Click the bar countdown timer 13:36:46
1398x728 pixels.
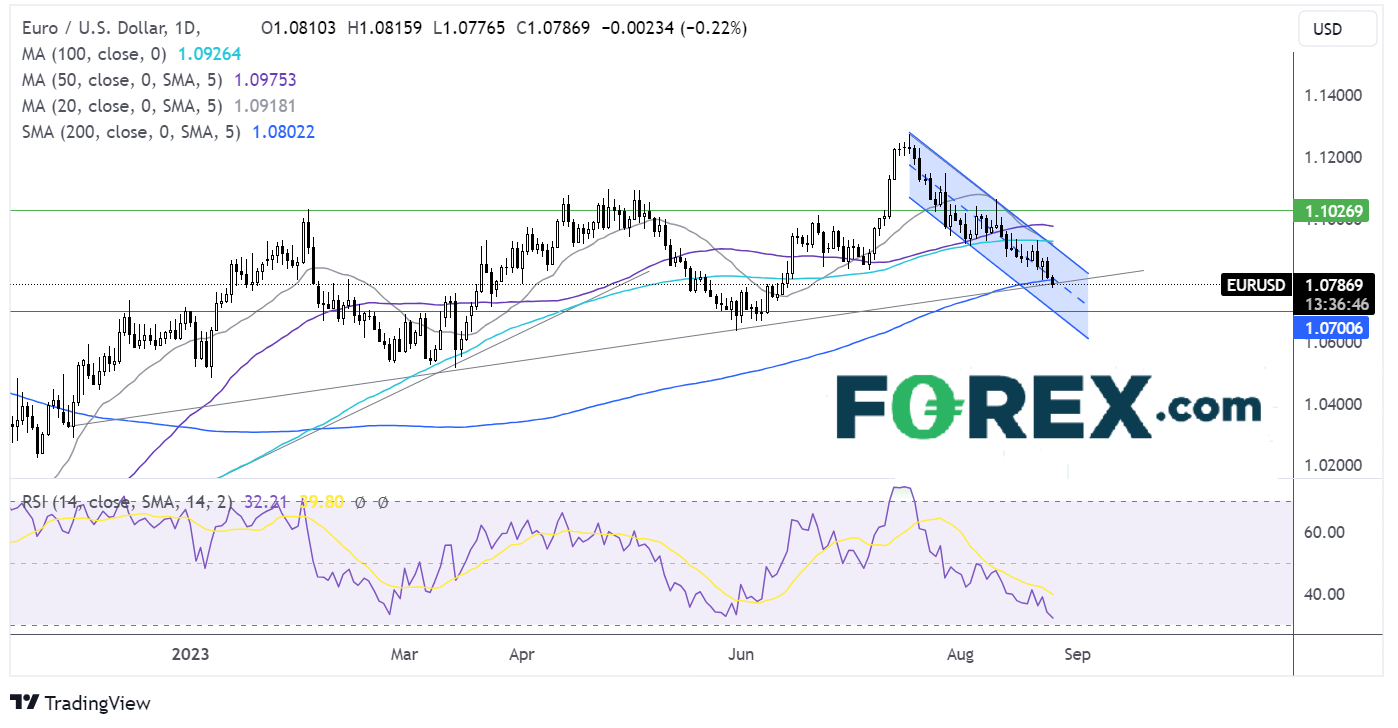(1337, 304)
